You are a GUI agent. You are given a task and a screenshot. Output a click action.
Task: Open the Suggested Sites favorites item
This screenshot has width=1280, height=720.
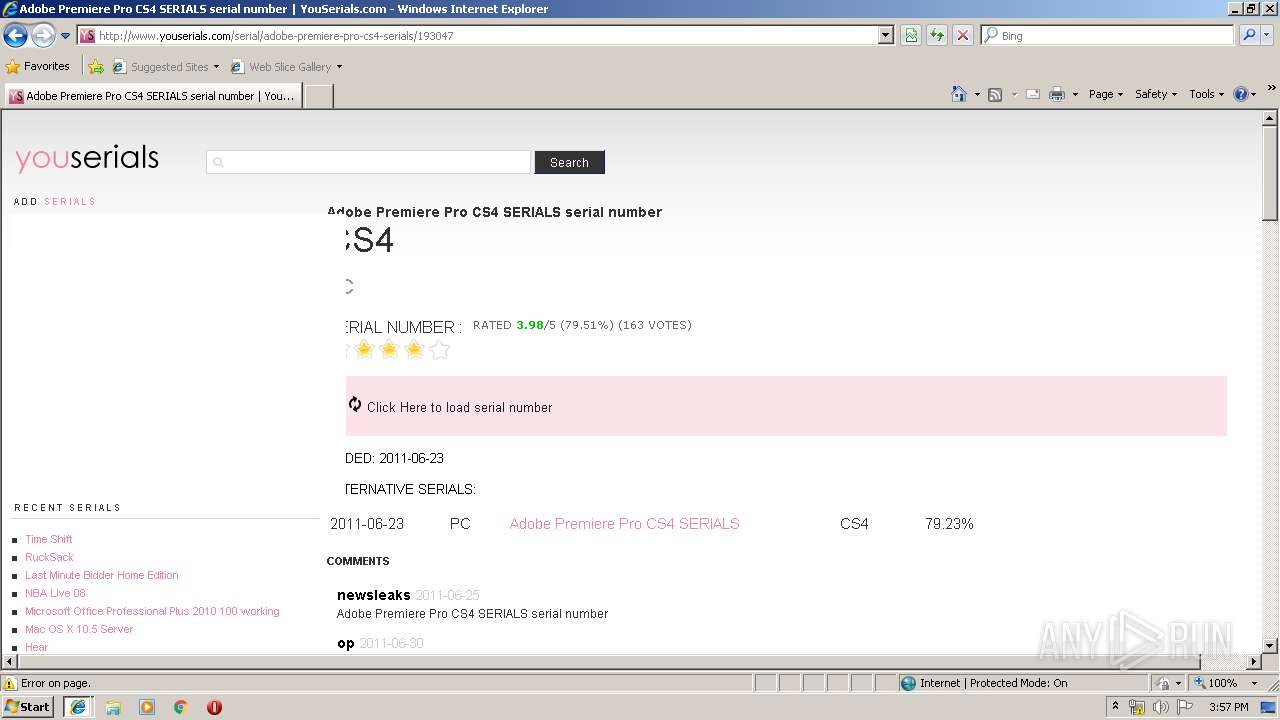click(165, 67)
